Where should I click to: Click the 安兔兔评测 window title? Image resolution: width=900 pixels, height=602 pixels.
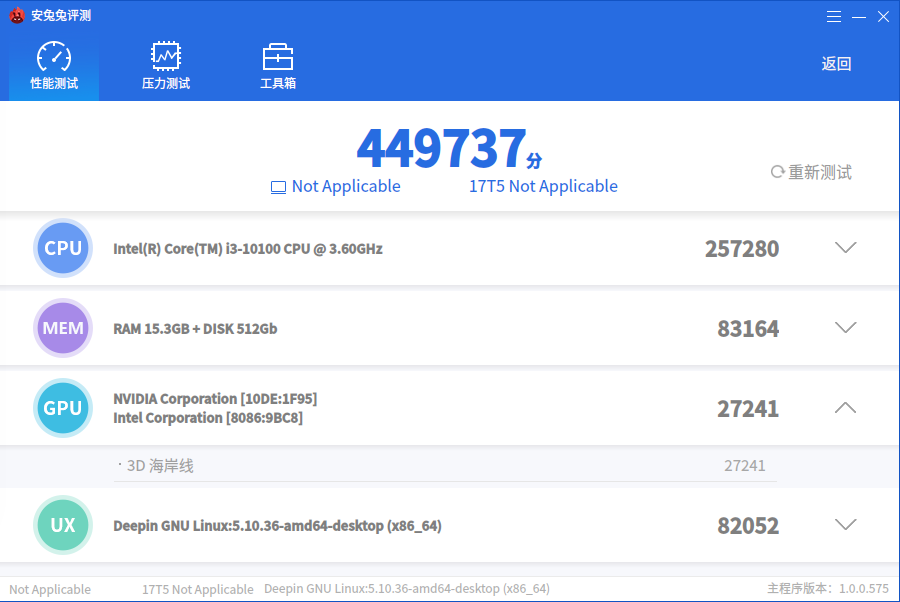[x=61, y=15]
